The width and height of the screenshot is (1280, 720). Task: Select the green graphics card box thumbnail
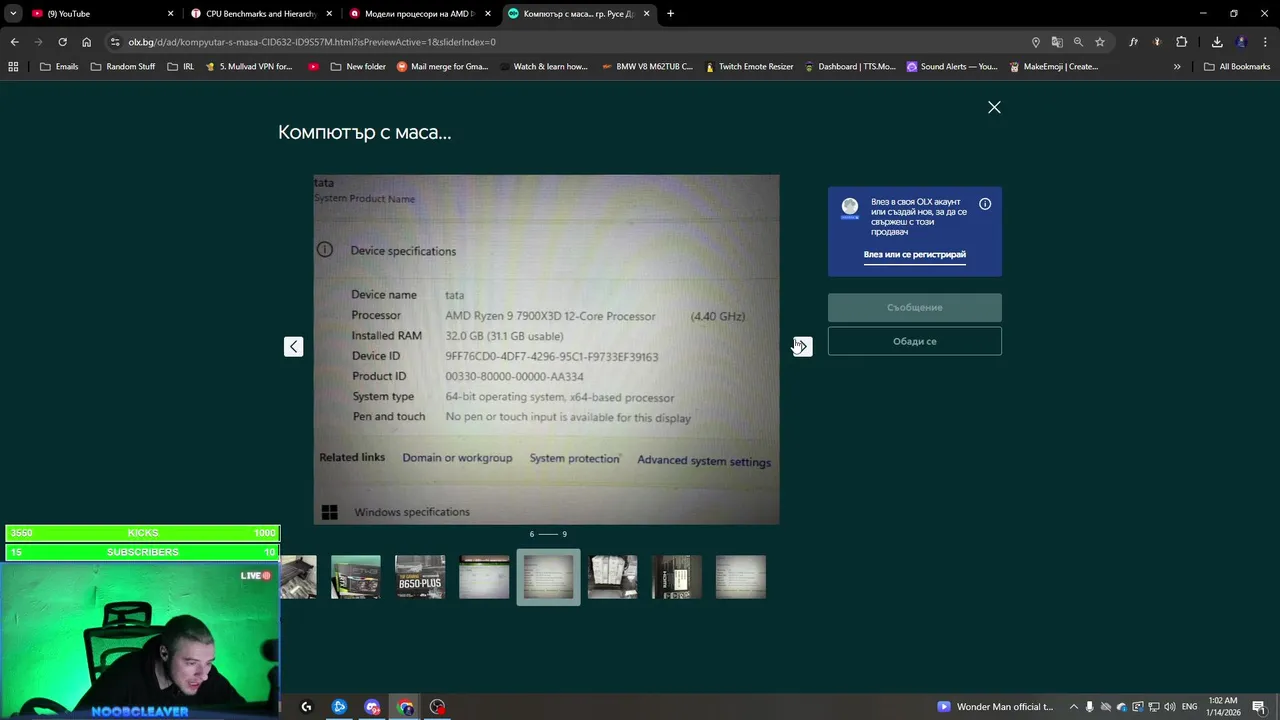tap(356, 577)
